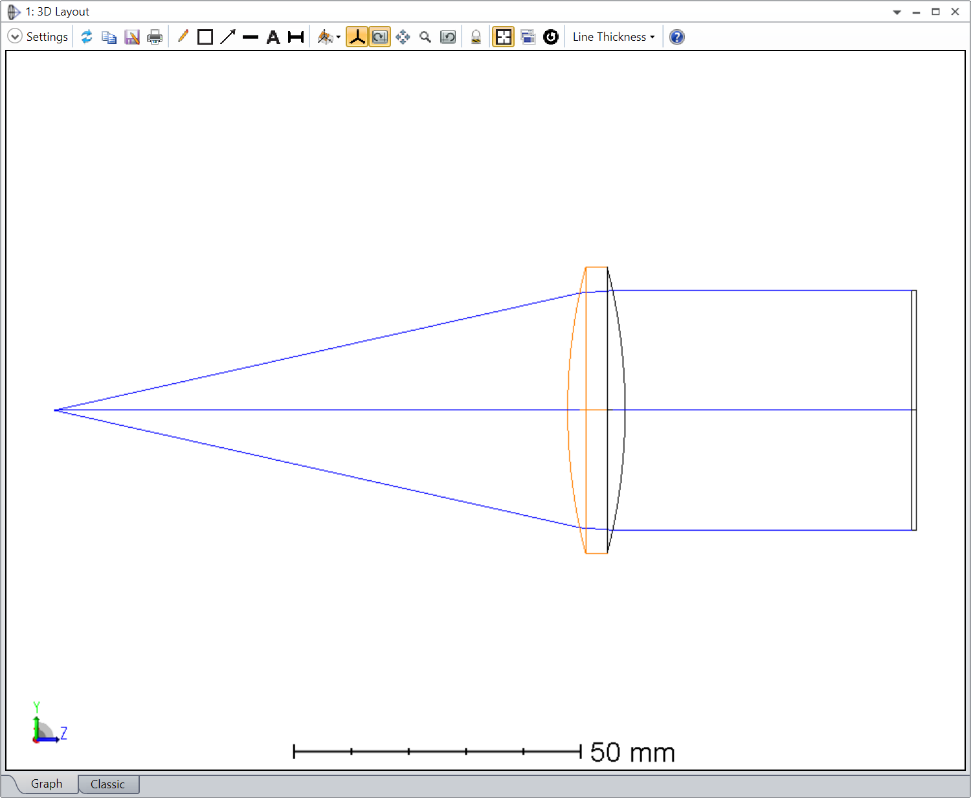Minimize the 3D Layout window
This screenshot has height=798, width=971.
[x=916, y=12]
